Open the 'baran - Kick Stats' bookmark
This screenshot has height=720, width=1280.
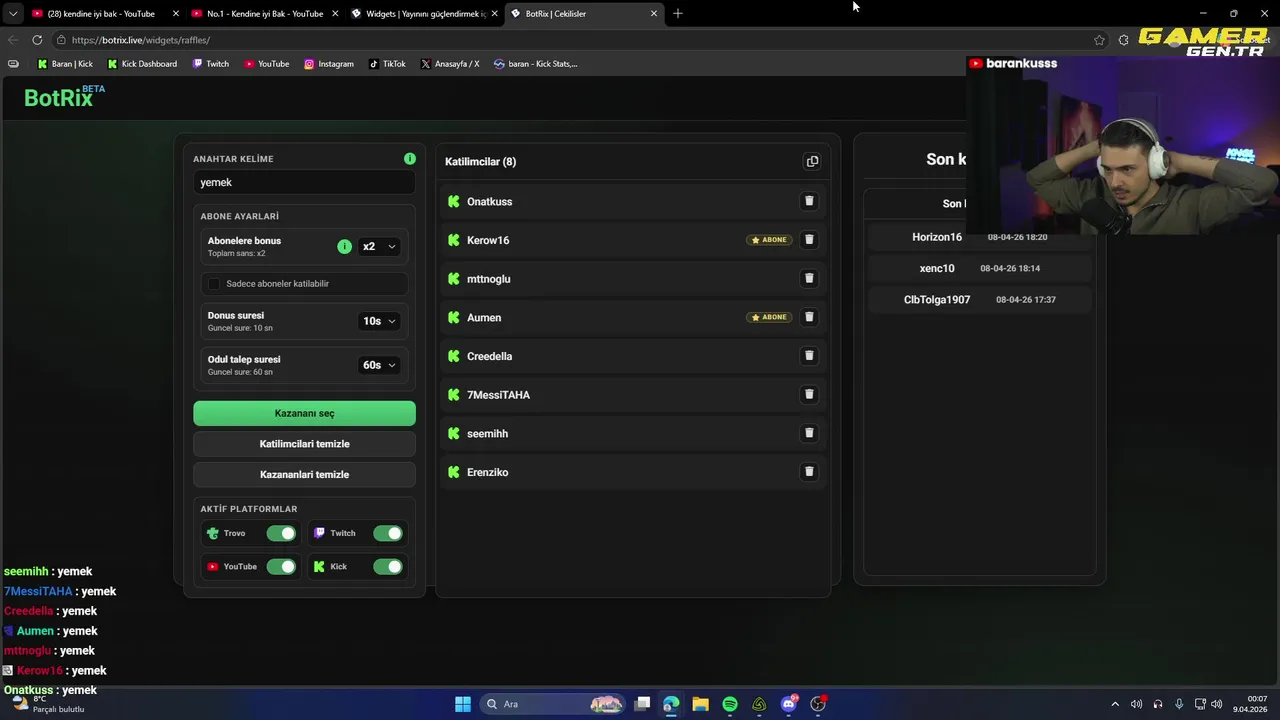pyautogui.click(x=536, y=64)
